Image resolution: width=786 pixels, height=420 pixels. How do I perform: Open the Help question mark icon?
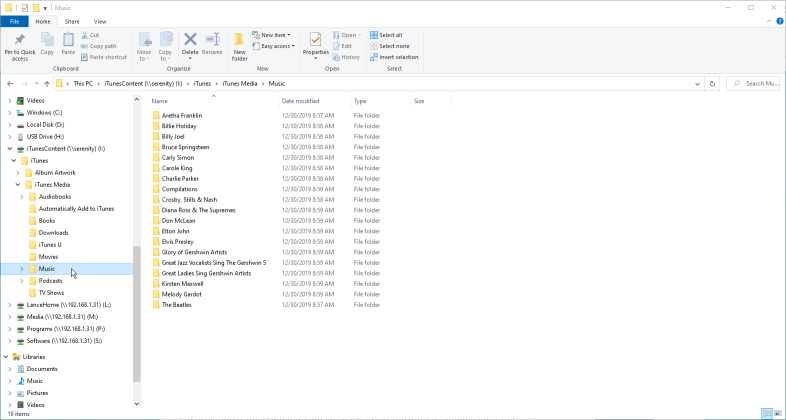[779, 21]
